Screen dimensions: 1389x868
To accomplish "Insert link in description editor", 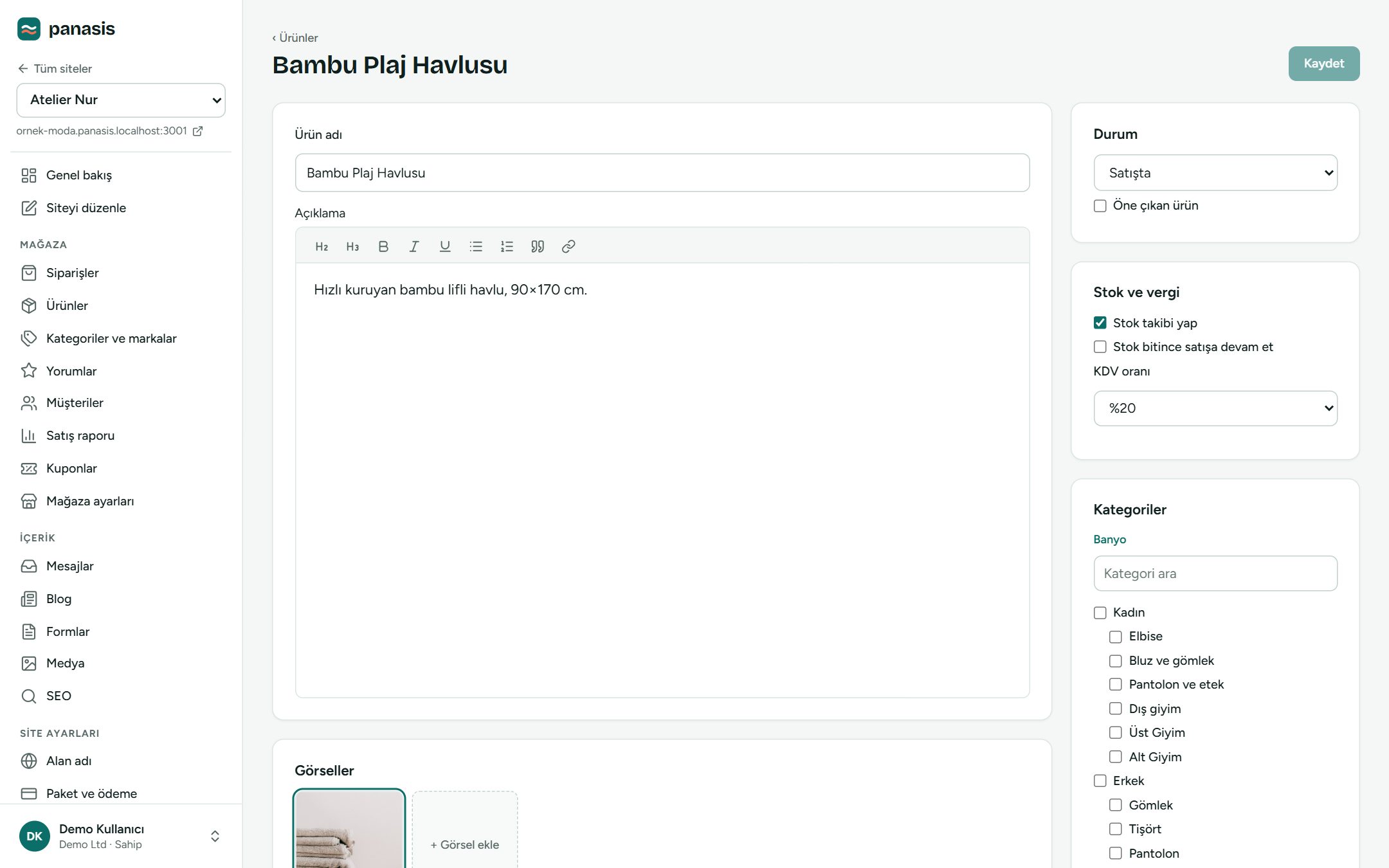I will pos(568,247).
